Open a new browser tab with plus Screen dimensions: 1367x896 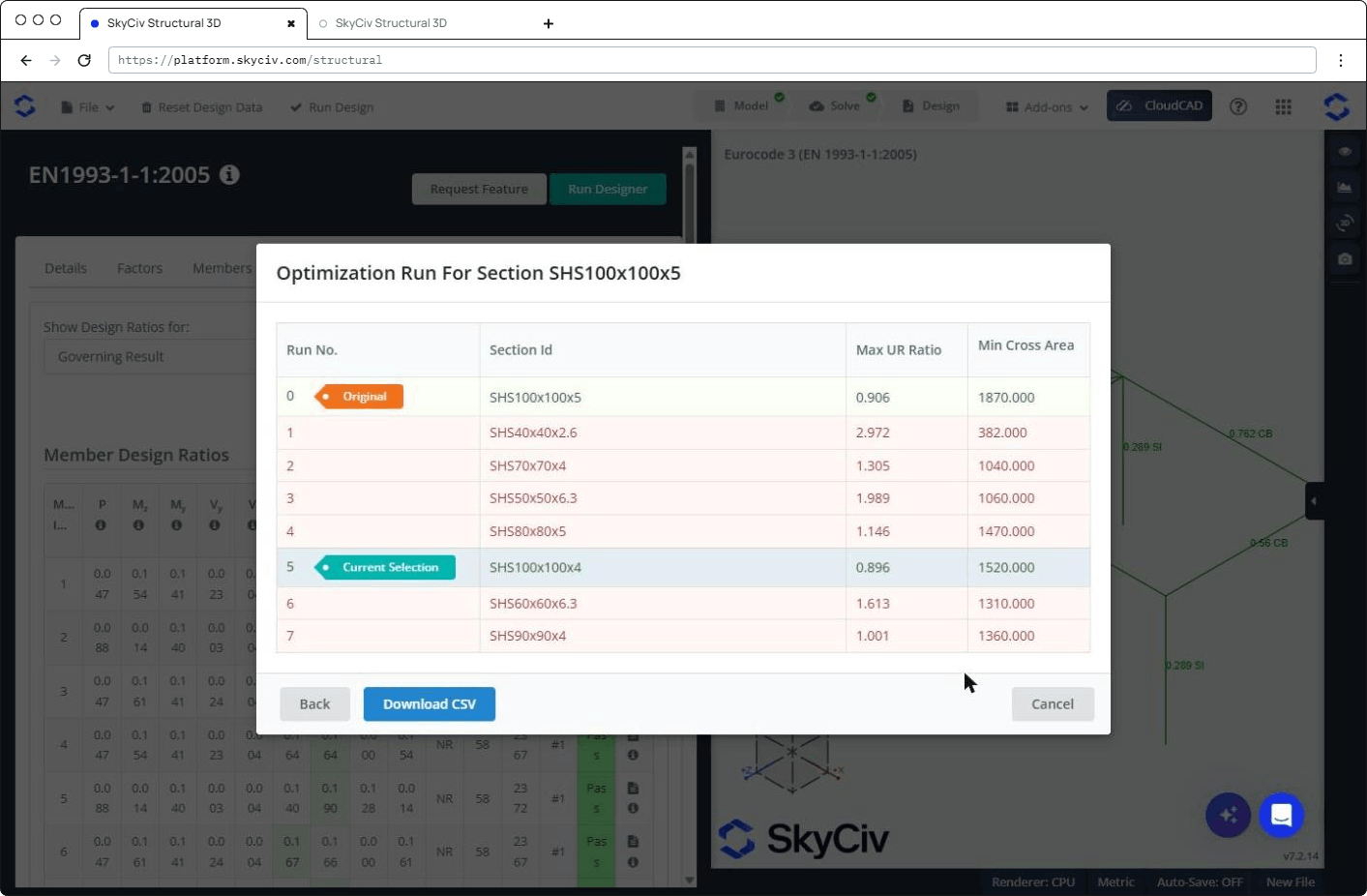549,23
